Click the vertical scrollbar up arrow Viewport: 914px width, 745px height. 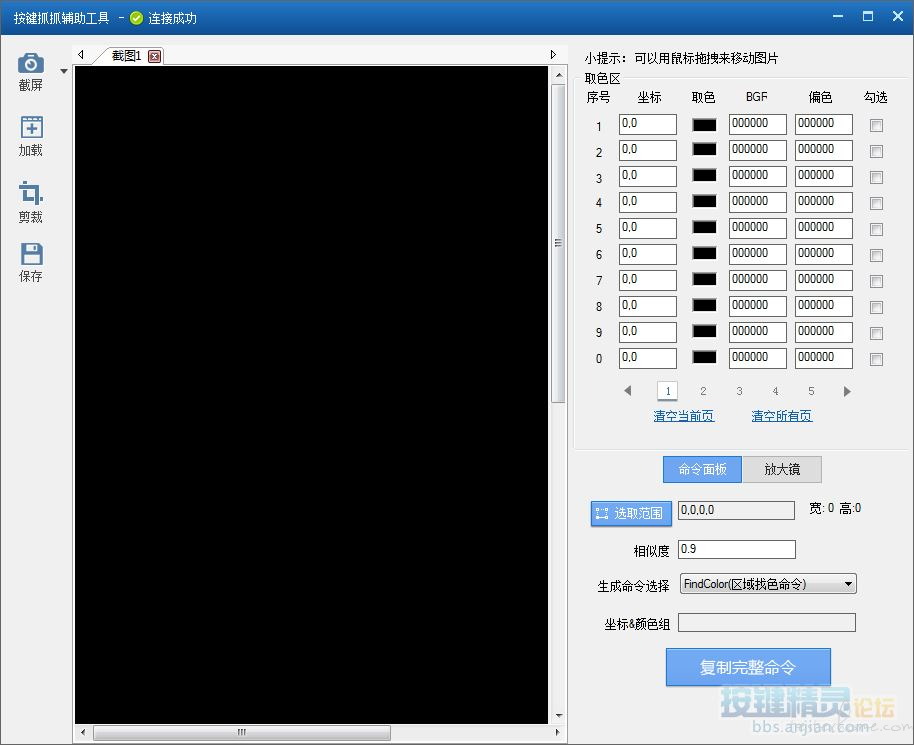pos(558,75)
